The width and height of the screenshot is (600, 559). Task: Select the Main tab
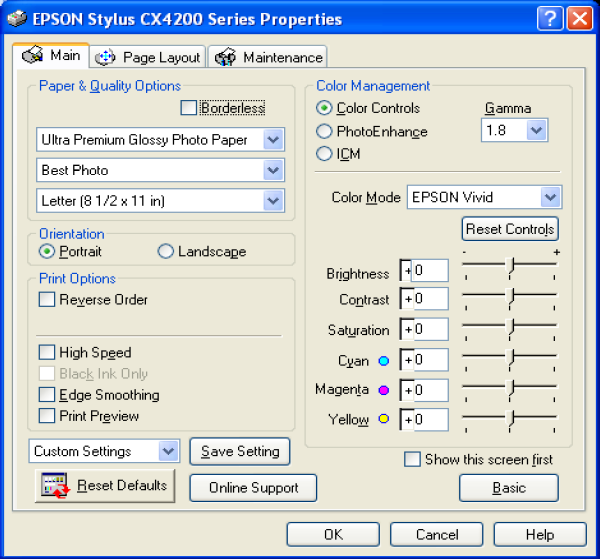pyautogui.click(x=51, y=55)
